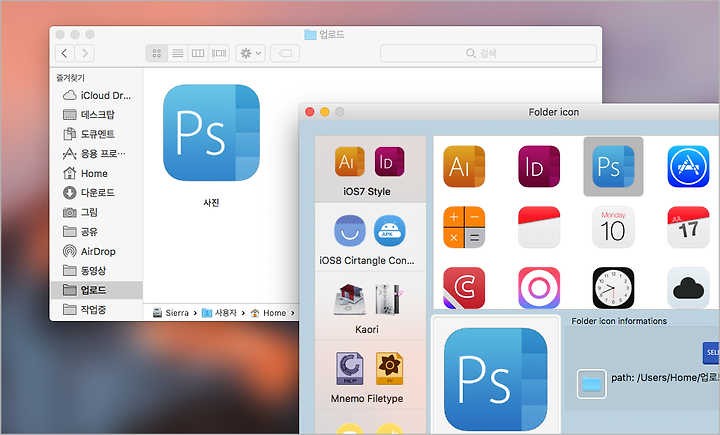Open the iOS7 Style icon set
720x435 pixels.
tap(370, 169)
